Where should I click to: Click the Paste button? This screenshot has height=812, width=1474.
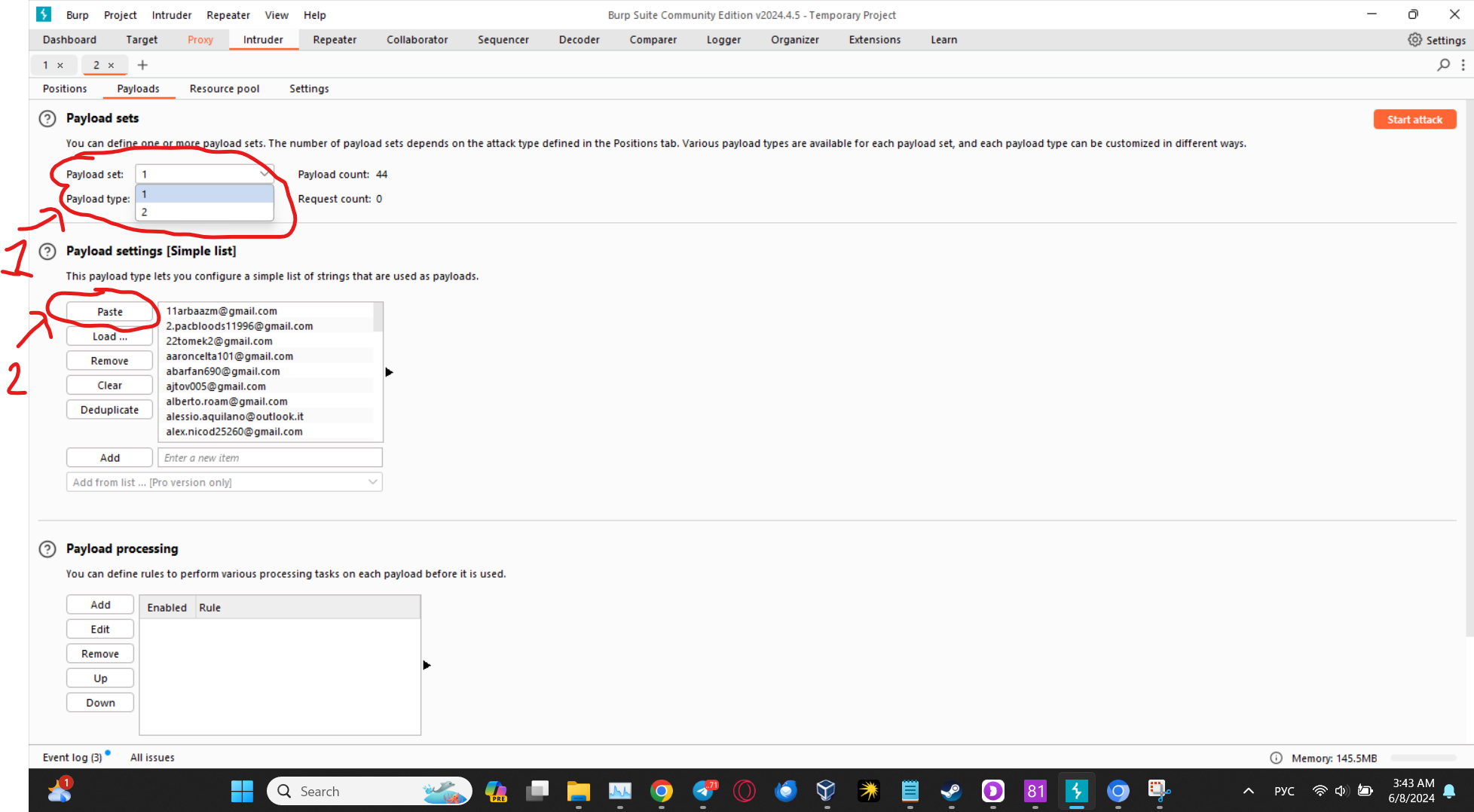pos(109,312)
